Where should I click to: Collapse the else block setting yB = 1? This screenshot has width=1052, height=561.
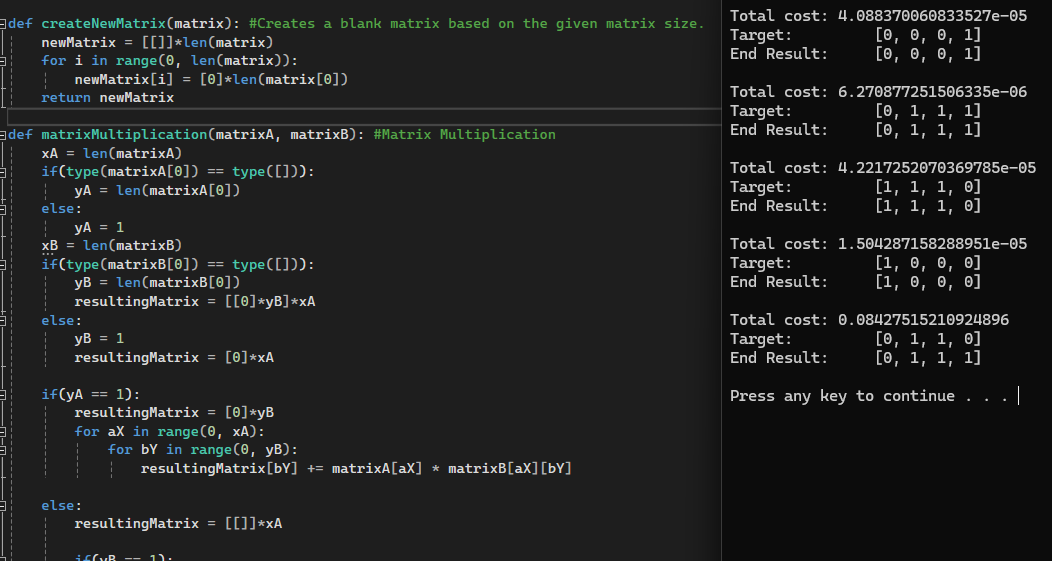pos(4,321)
